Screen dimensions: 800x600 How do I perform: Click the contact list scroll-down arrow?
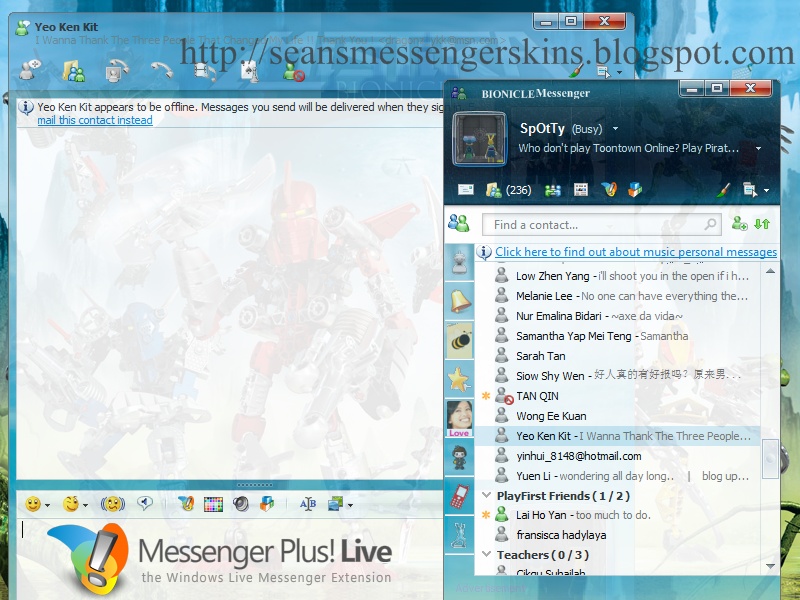pos(770,566)
